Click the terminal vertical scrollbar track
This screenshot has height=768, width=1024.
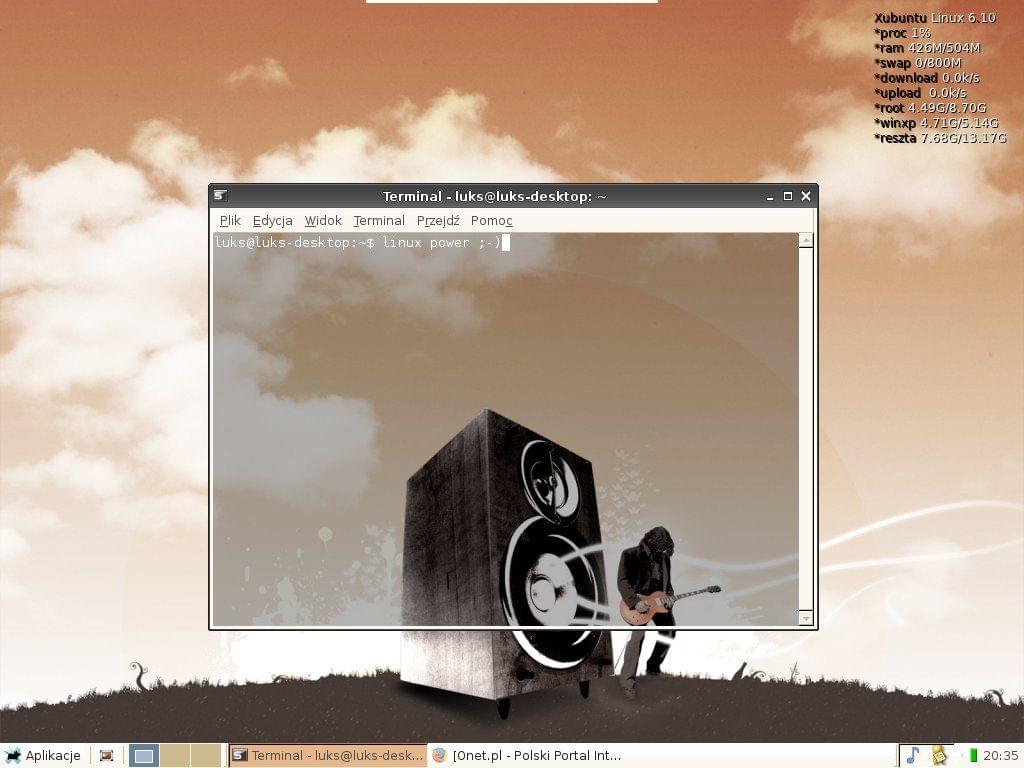point(806,429)
